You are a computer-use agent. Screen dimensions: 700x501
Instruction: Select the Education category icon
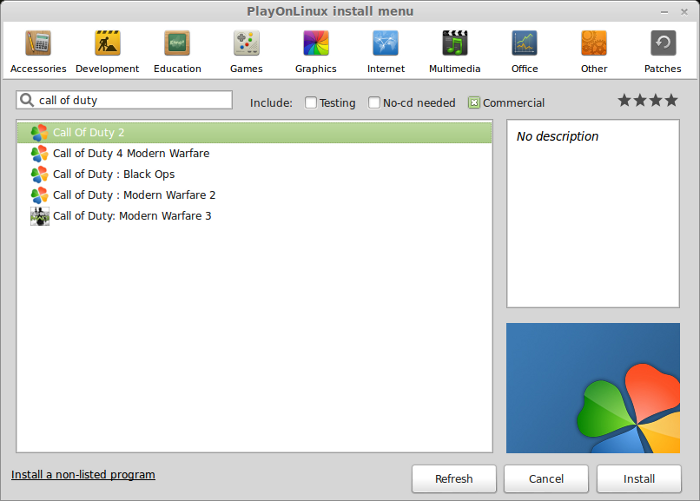click(x=177, y=43)
